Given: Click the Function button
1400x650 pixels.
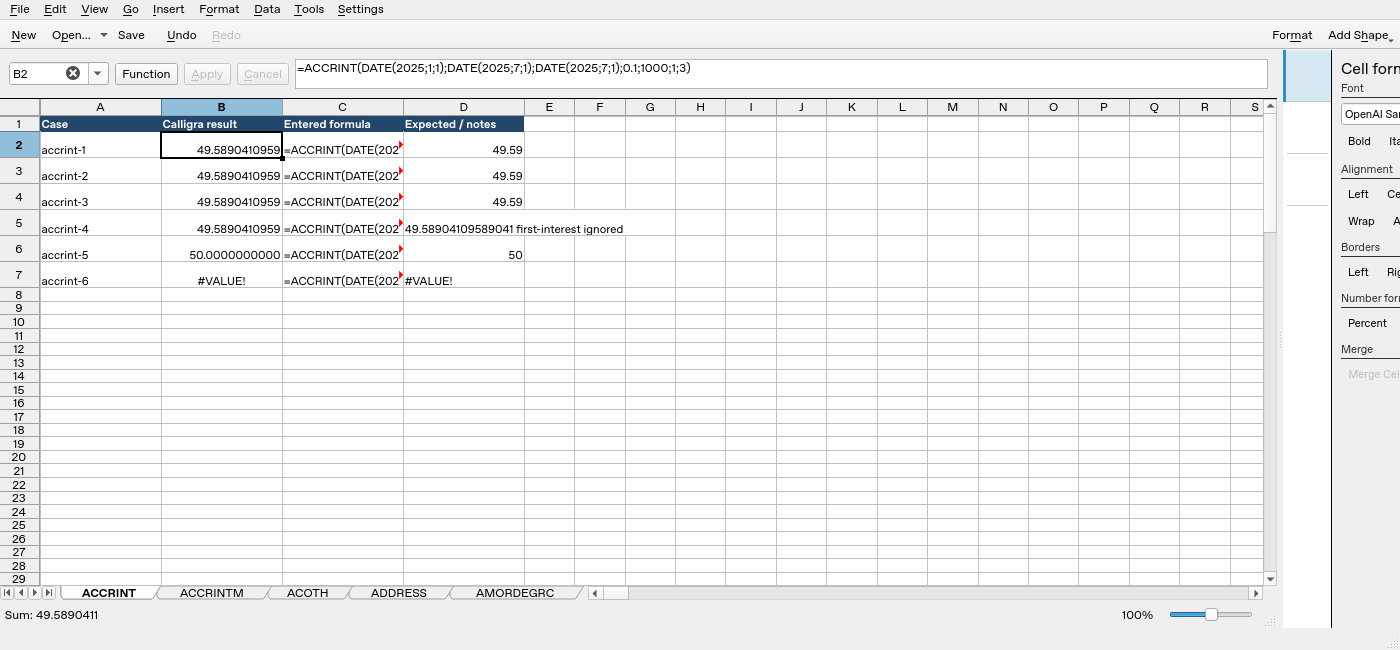Looking at the screenshot, I should tap(147, 74).
